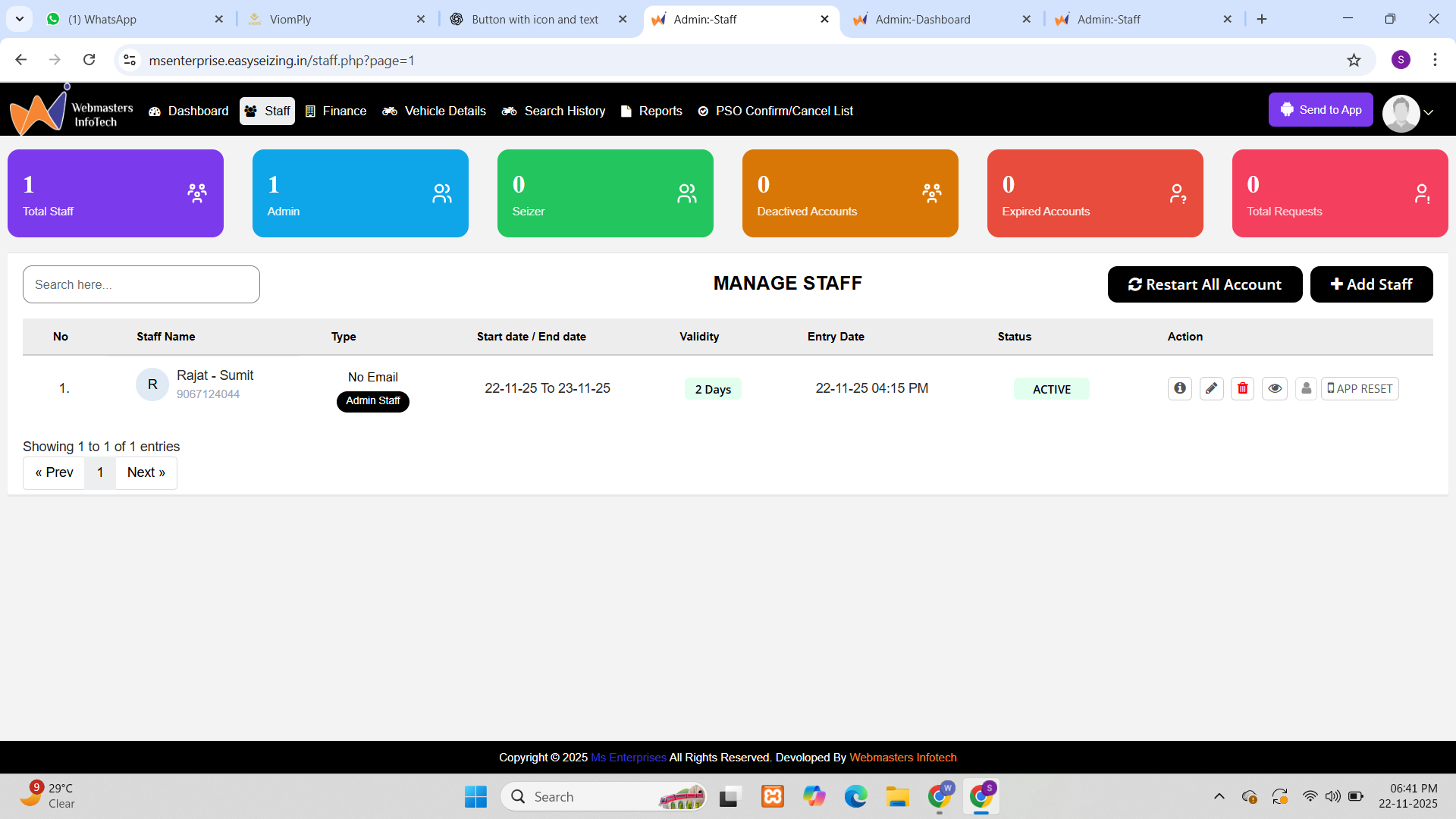
Task: Open Chrome profile S icon
Action: tap(1401, 60)
